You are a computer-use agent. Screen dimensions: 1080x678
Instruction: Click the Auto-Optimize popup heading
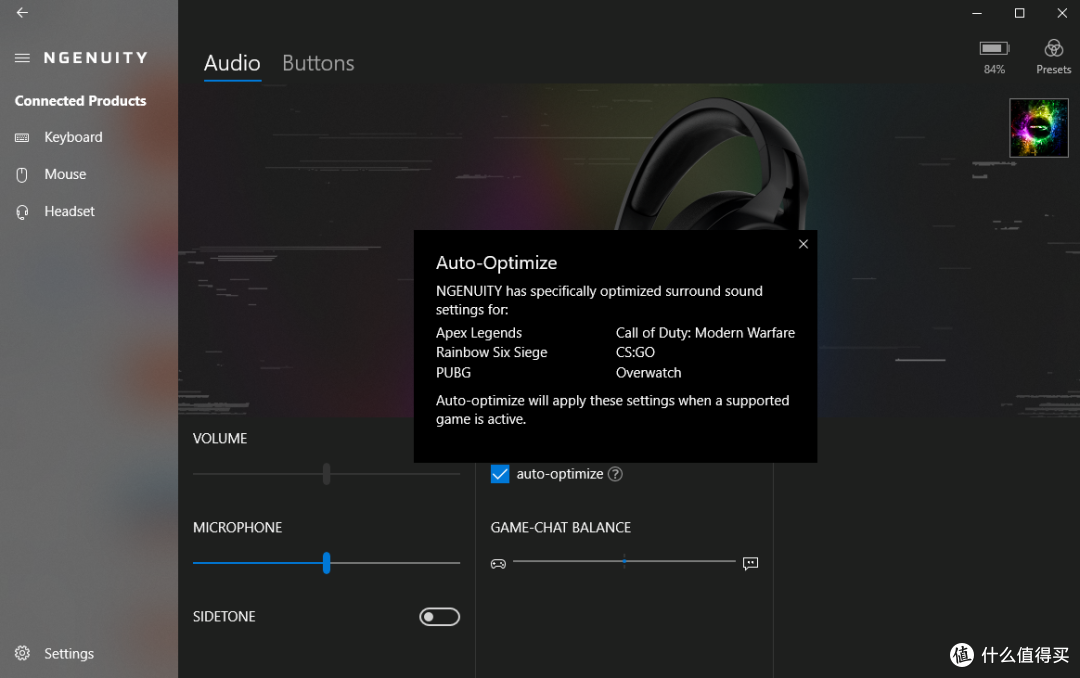click(x=497, y=263)
